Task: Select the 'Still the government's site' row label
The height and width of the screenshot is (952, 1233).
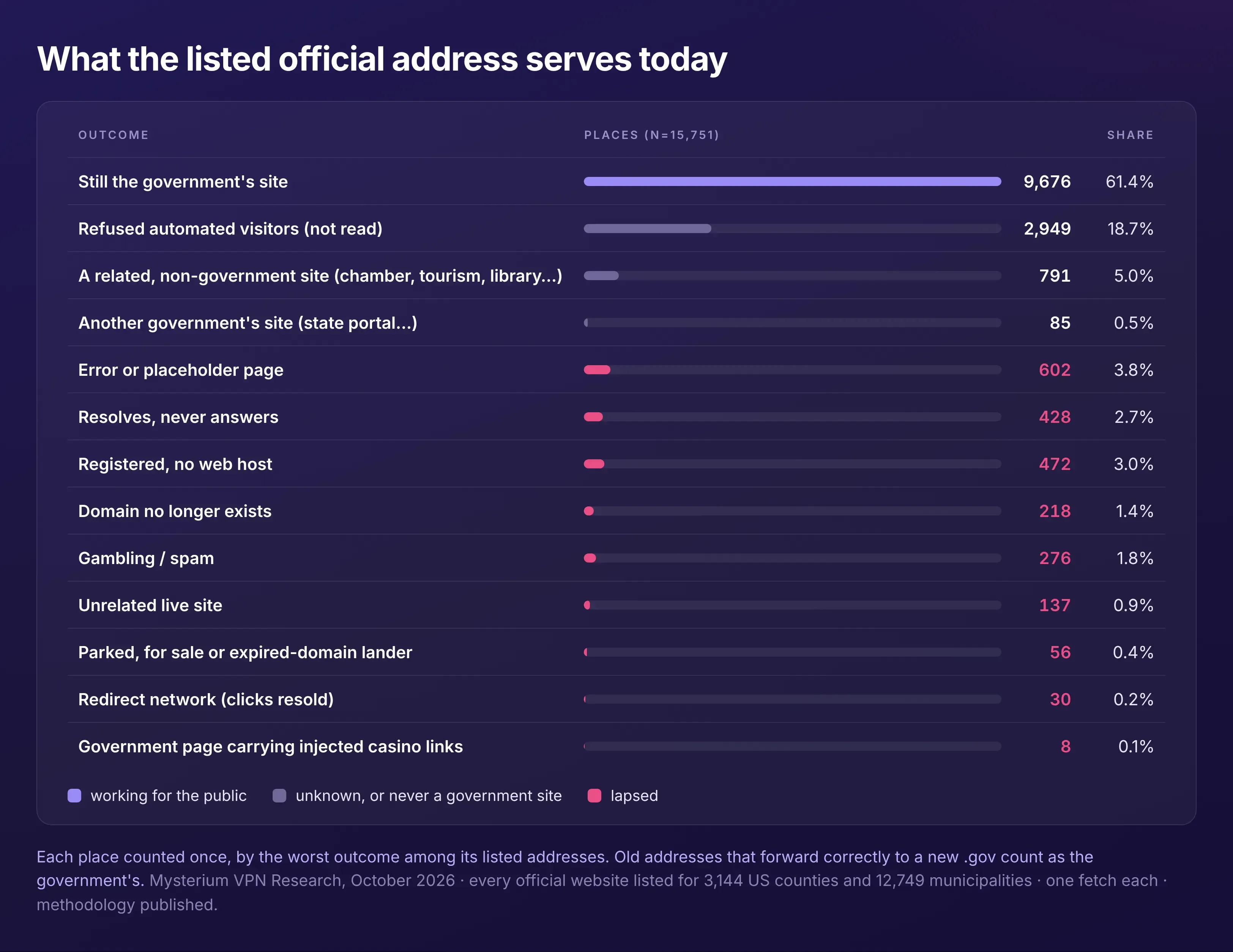Action: pyautogui.click(x=183, y=182)
